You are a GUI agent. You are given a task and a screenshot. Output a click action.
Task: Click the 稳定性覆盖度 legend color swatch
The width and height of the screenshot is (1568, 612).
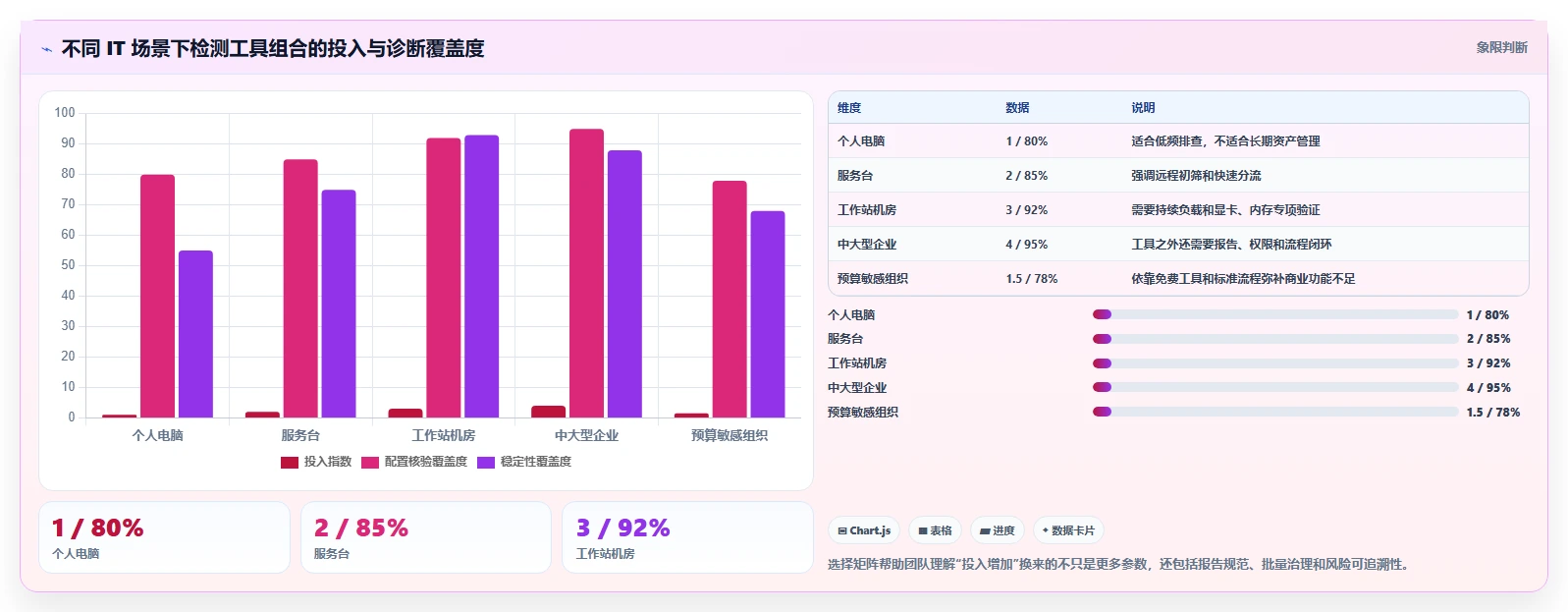coord(486,463)
